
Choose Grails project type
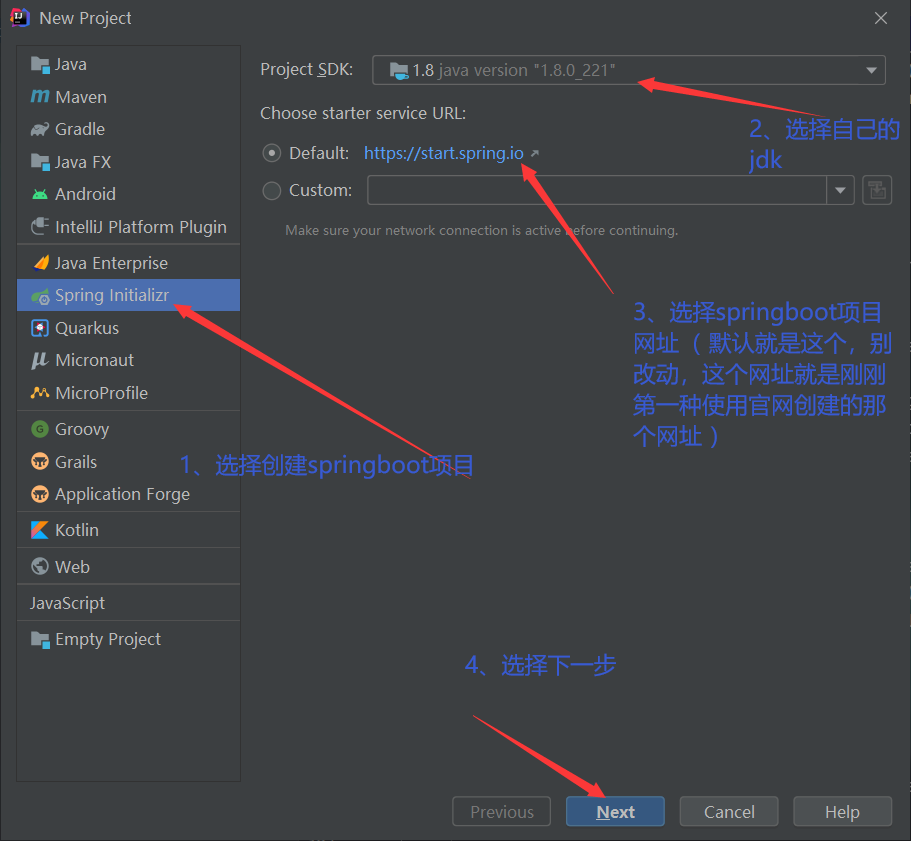click(x=128, y=462)
